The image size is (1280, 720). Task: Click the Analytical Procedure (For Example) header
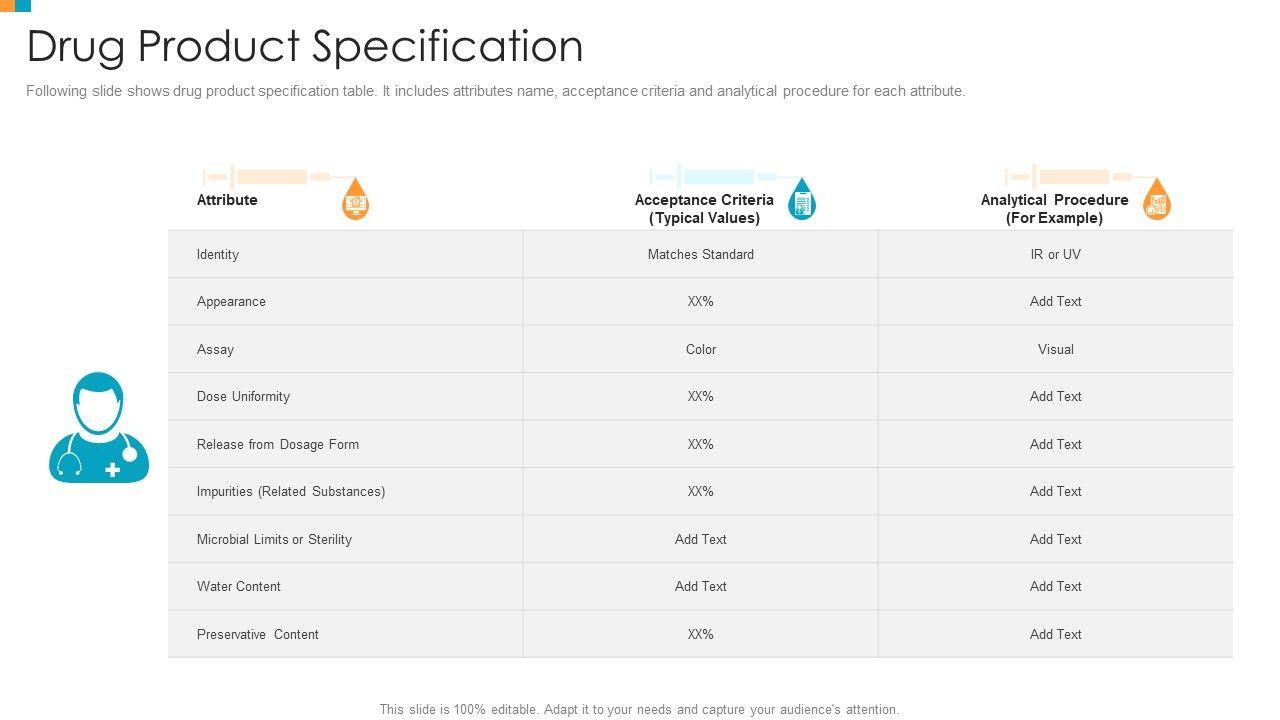coord(1054,209)
